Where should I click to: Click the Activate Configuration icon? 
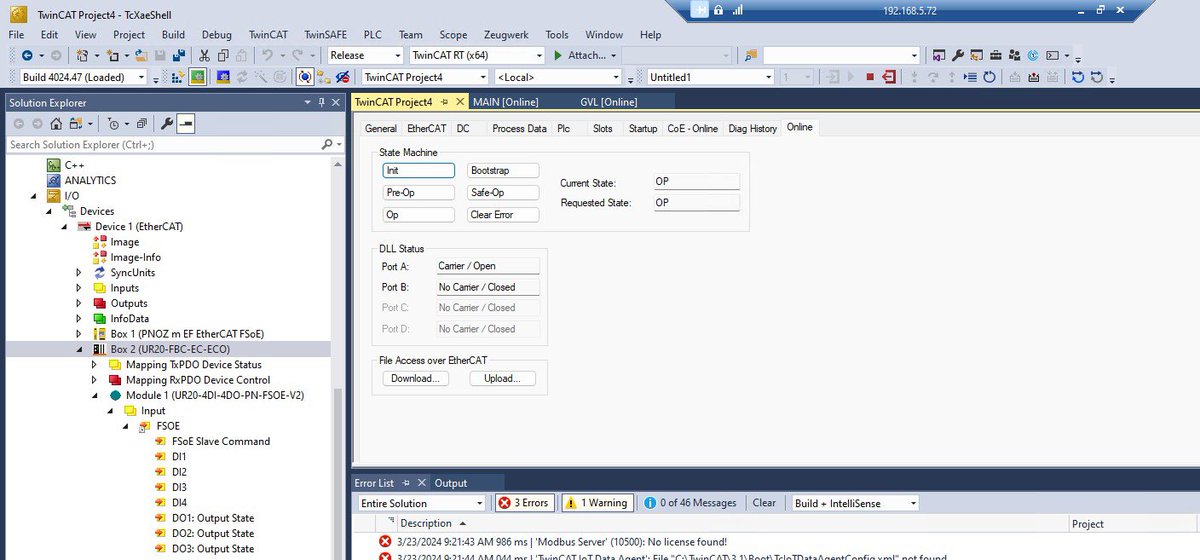[177, 77]
